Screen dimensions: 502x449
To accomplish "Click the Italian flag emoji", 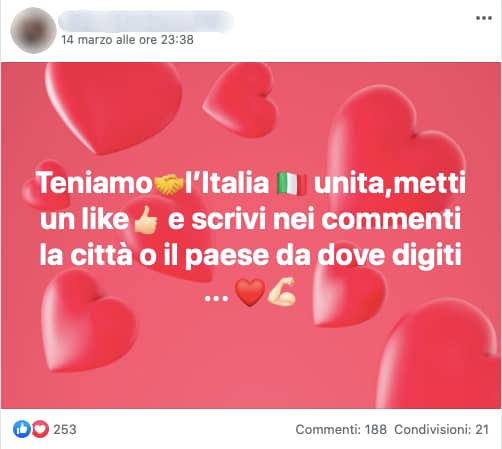I will (x=292, y=184).
